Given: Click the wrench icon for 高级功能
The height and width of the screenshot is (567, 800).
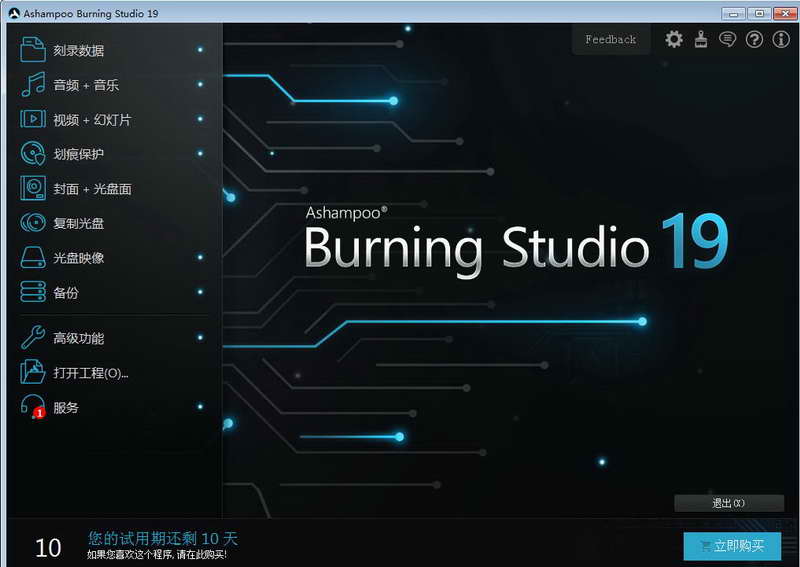Looking at the screenshot, I should click(x=33, y=337).
